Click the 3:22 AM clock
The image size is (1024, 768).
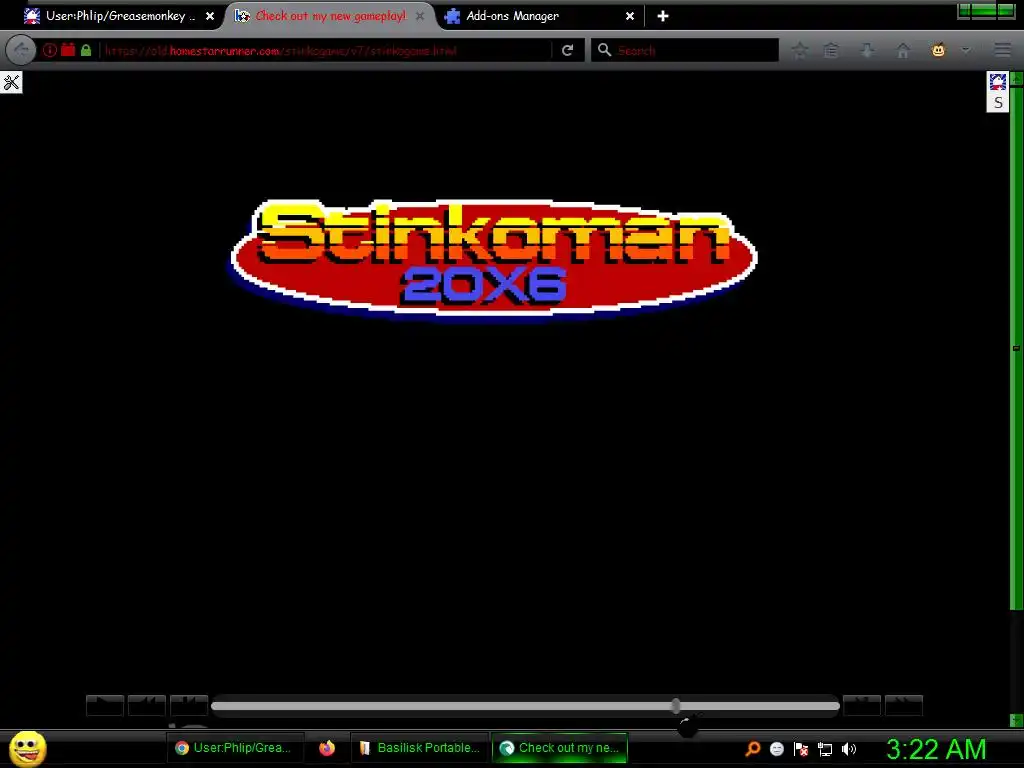tap(936, 749)
